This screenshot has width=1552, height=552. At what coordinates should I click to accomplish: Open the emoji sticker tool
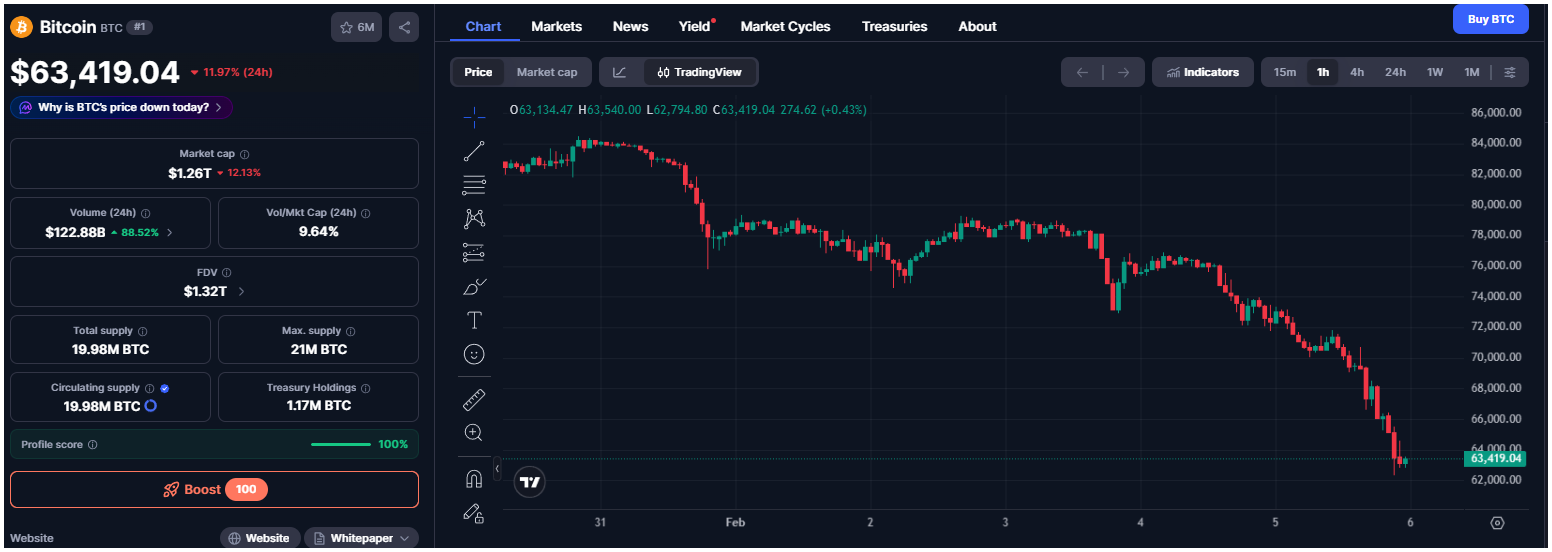(x=474, y=354)
